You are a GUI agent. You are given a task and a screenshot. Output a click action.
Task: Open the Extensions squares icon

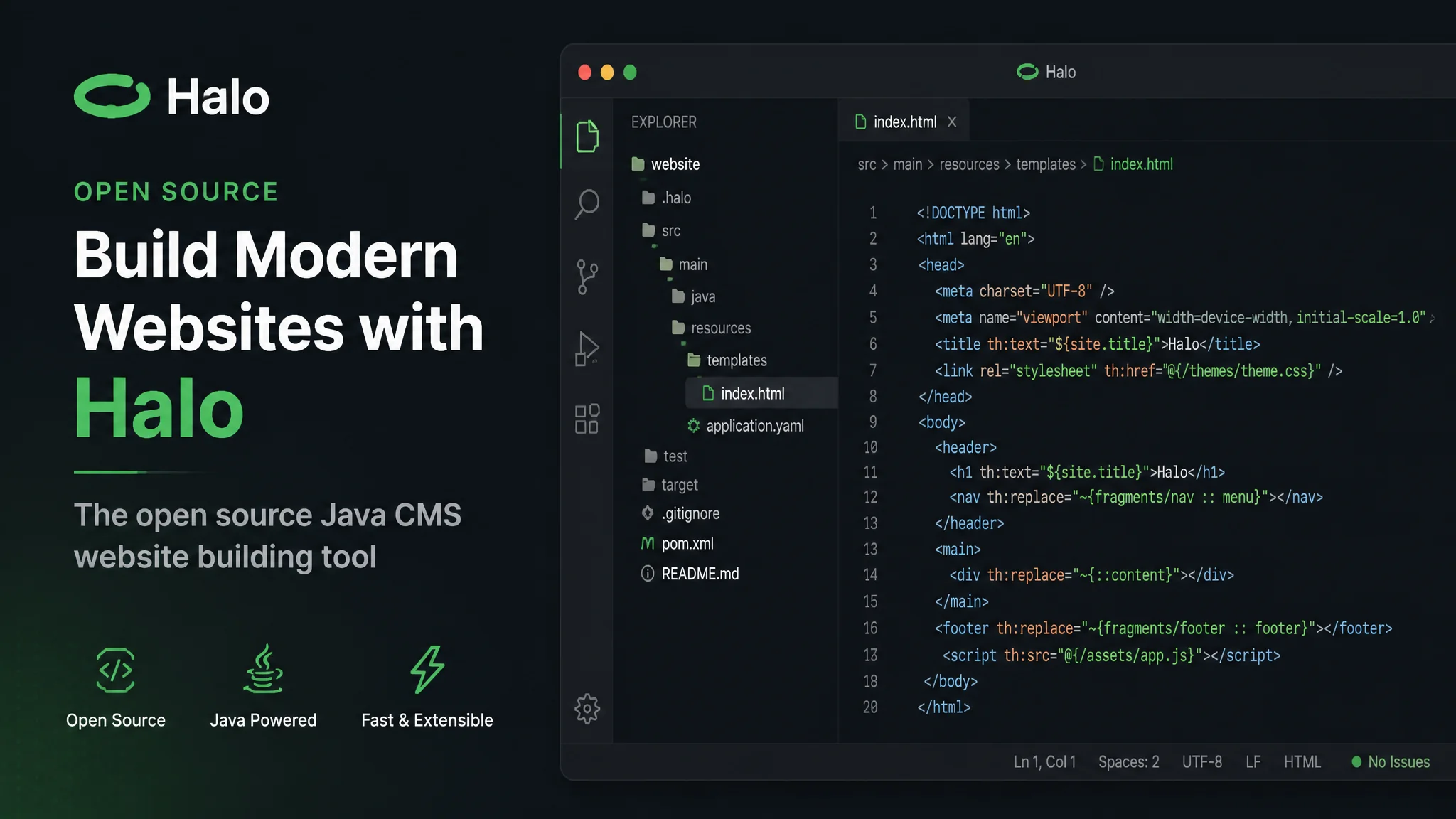pos(587,419)
